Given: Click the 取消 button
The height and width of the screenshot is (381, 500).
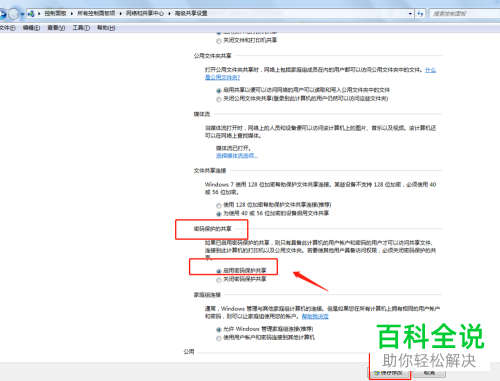Looking at the screenshot, I should point(429,373).
